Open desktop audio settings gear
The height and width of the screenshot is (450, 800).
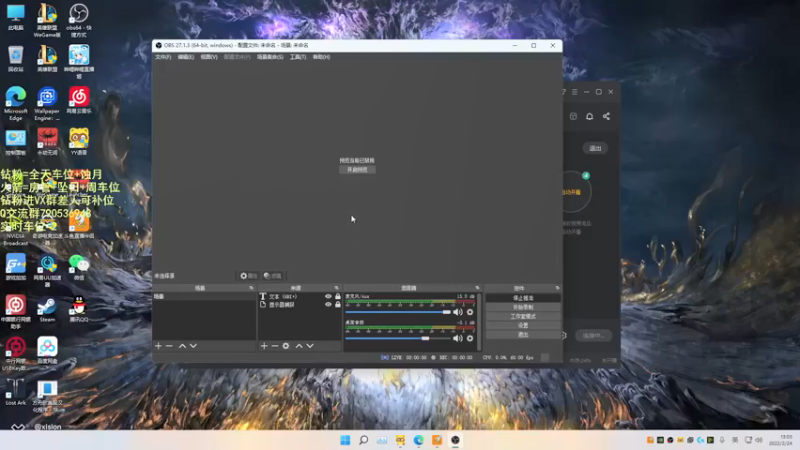tap(470, 338)
